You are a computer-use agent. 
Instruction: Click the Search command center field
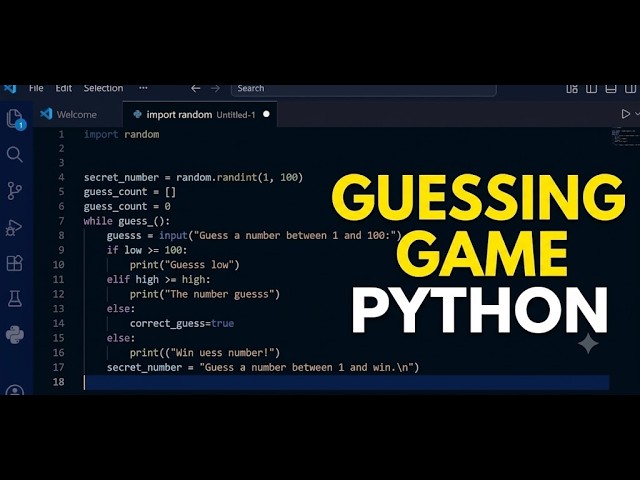(x=364, y=89)
